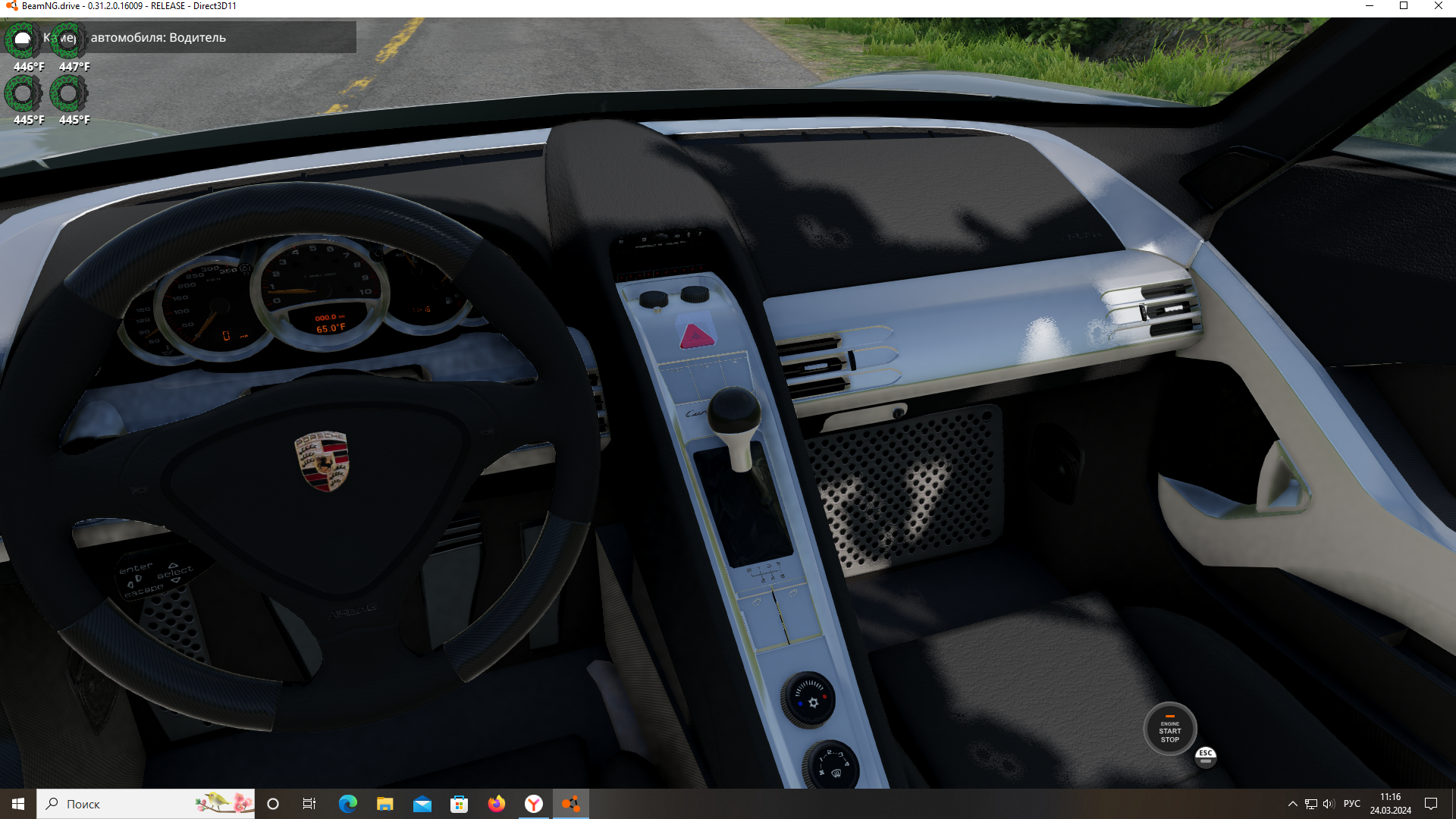Switch to the BeamNG.drive taskbar icon
1456x819 pixels.
pos(571,804)
